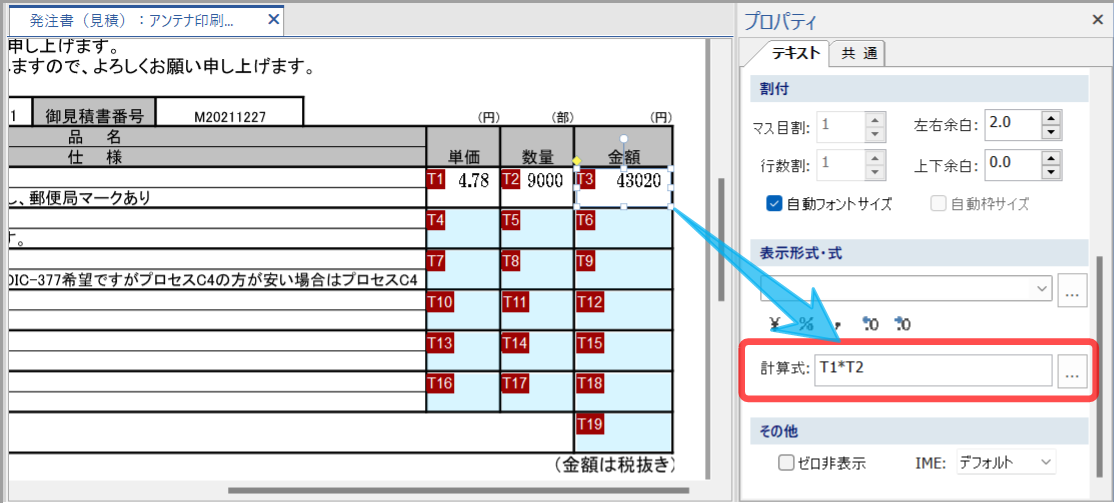The height and width of the screenshot is (503, 1114).
Task: Uncheck 自動フォントサイズ checkbox
Action: [x=774, y=204]
